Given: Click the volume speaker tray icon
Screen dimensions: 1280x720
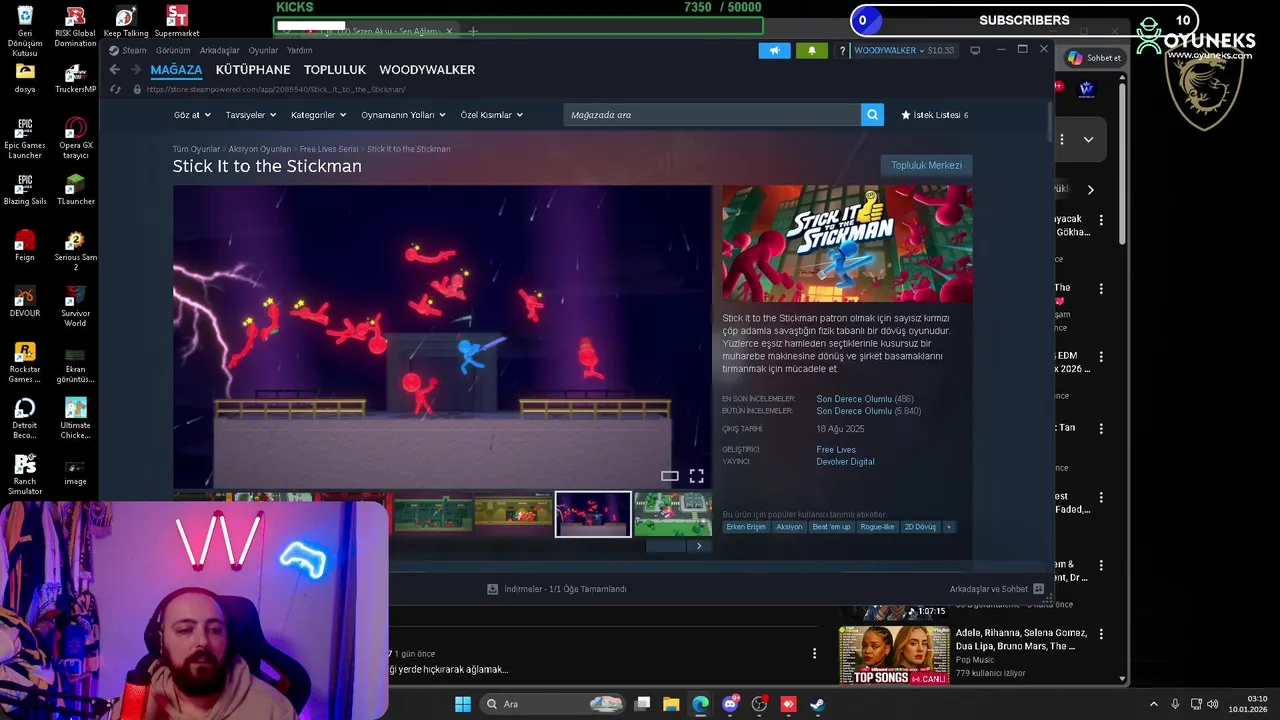Looking at the screenshot, I should tap(1213, 704).
